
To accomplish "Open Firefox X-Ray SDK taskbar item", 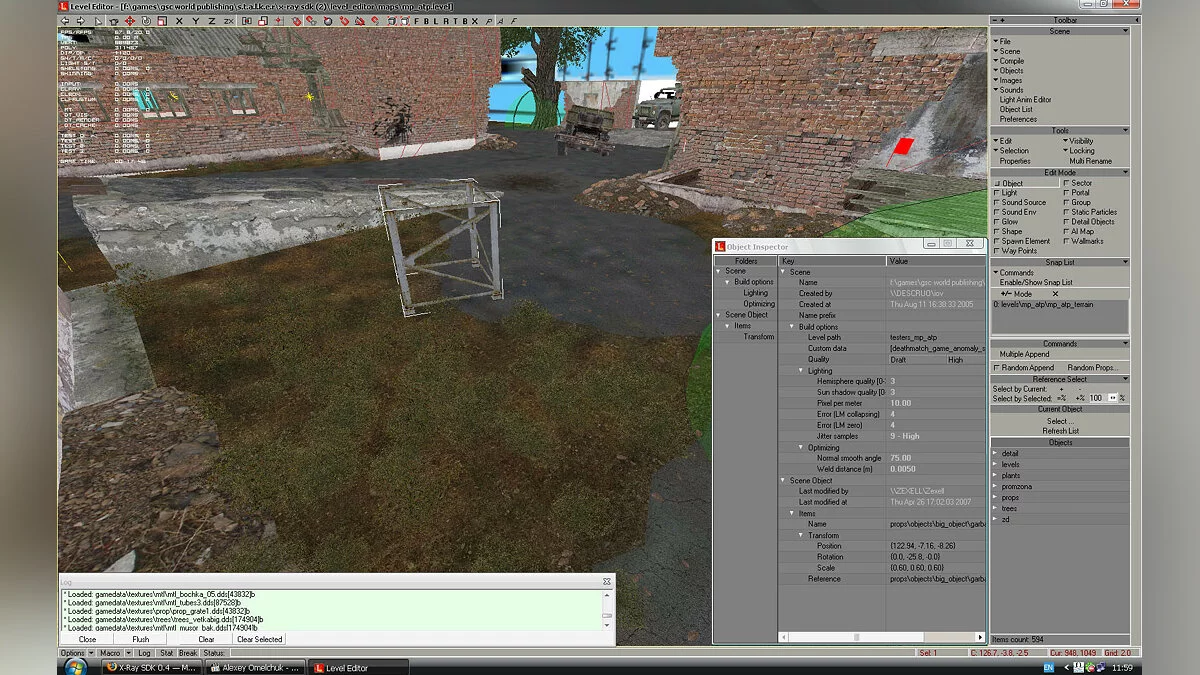I will [151, 667].
